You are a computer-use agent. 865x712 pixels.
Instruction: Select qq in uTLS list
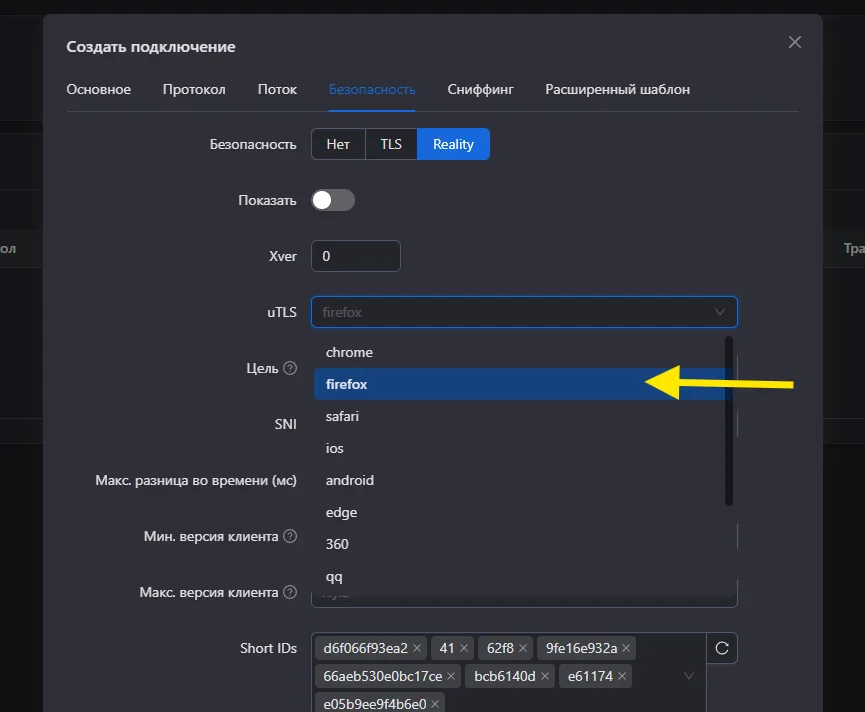point(519,576)
